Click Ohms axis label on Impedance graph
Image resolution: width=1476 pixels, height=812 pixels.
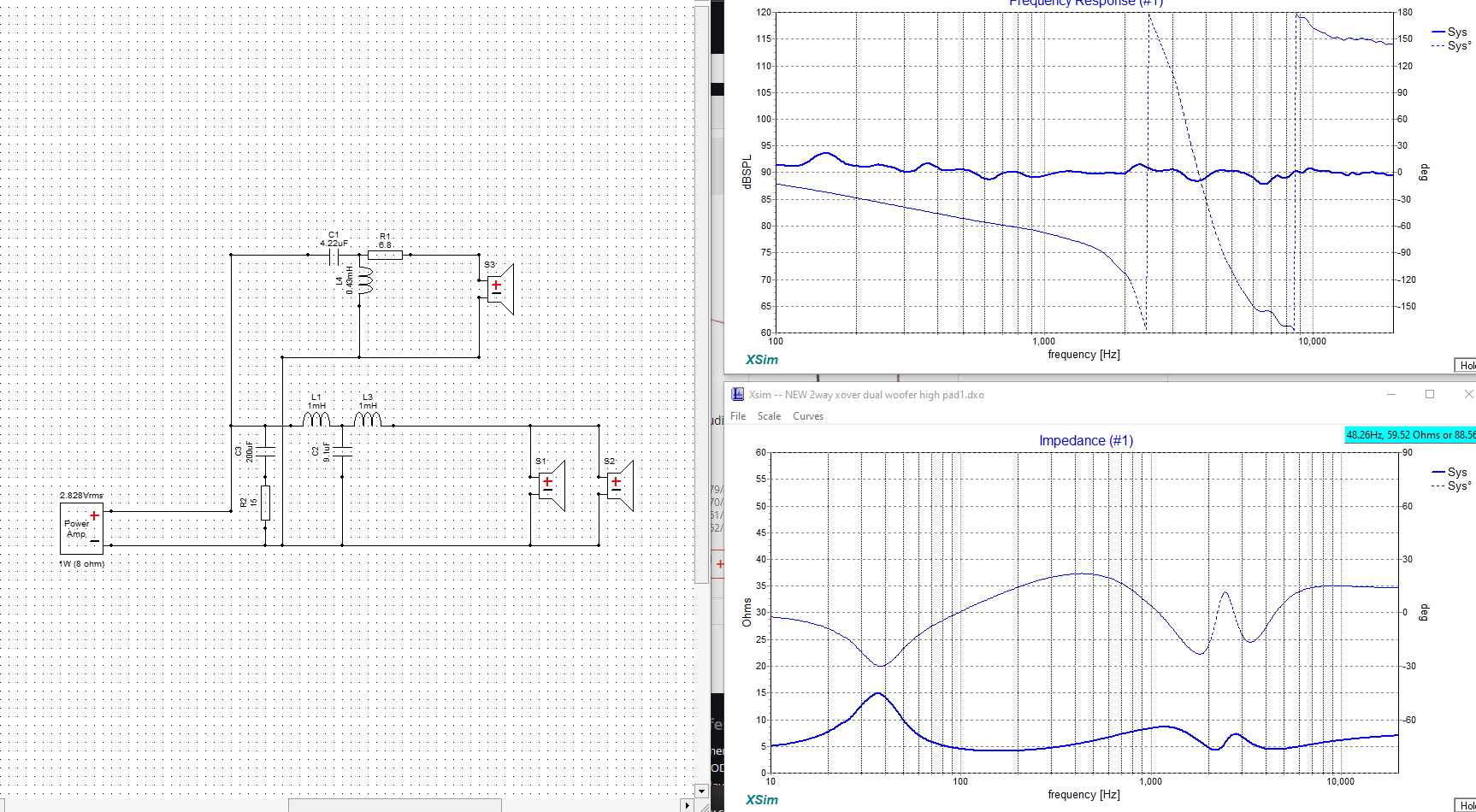tap(747, 612)
